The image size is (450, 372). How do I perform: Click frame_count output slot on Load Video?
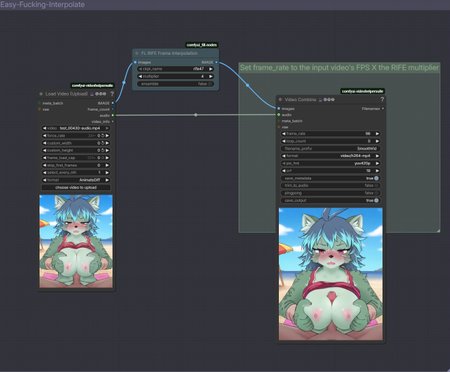(113, 109)
